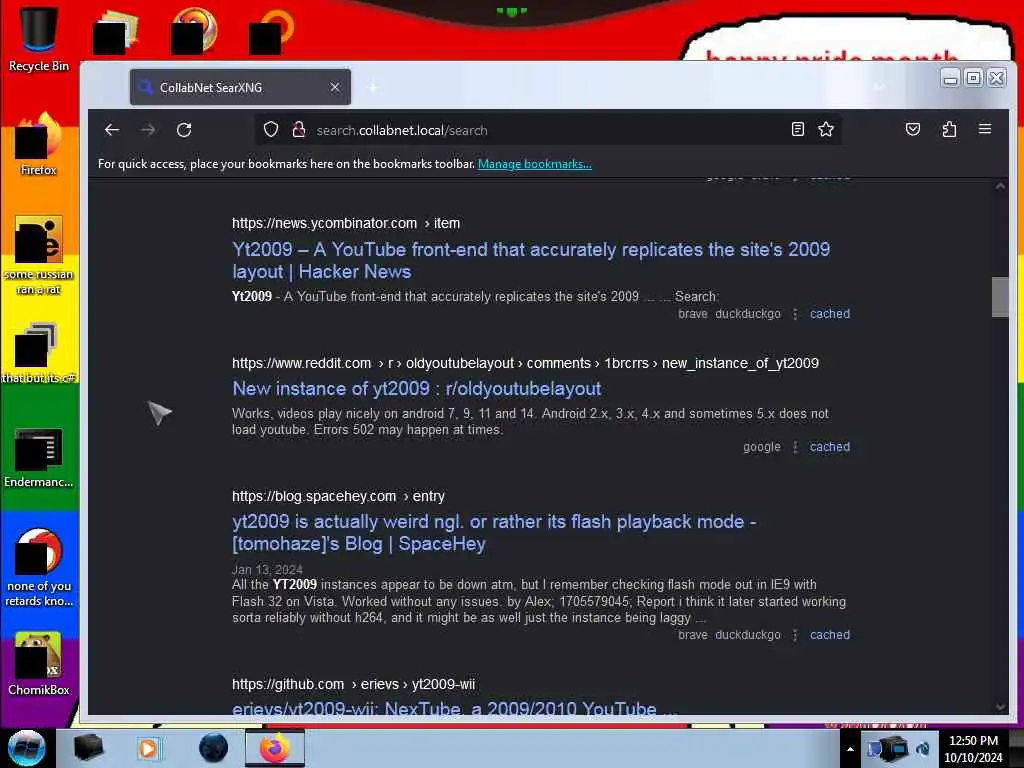1024x768 pixels.
Task: Click 'brave' engine label on Hacker News result
Action: coord(693,314)
